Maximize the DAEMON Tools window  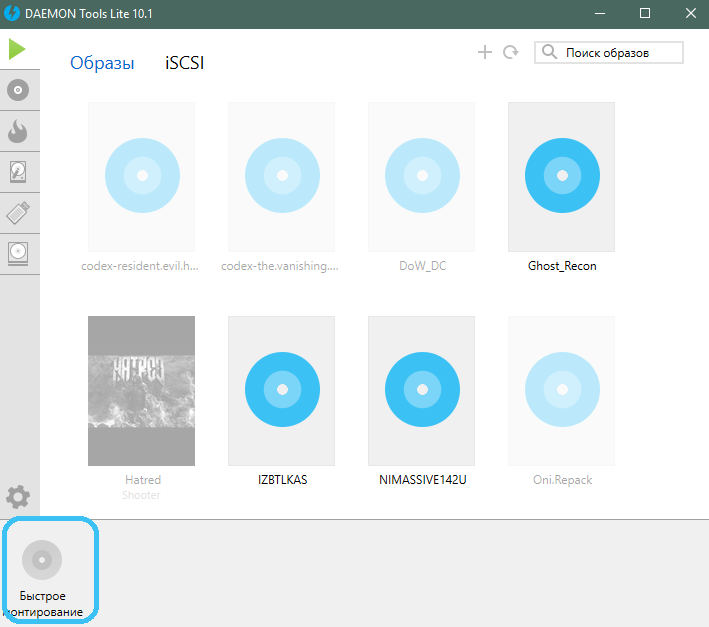coord(645,14)
